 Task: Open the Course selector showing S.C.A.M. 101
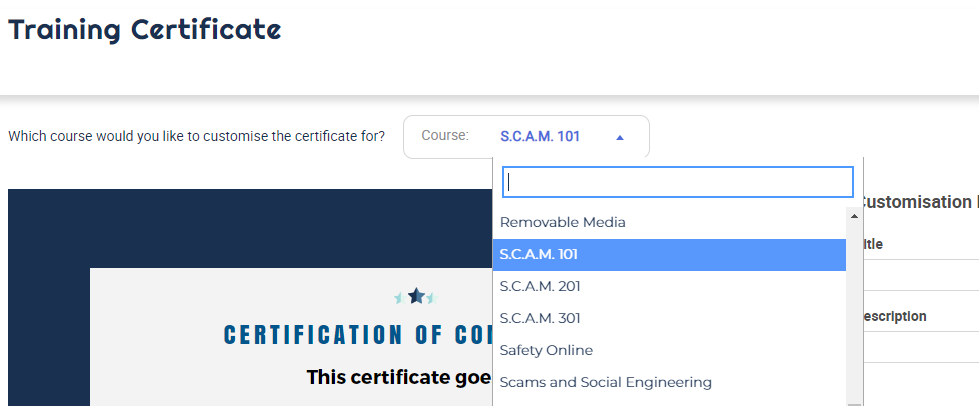(x=526, y=137)
